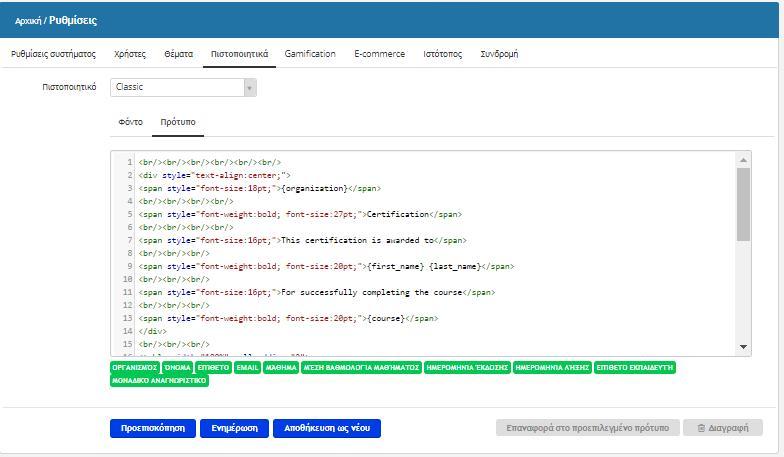Viewport: 784px width, 457px height.
Task: Open Ιστότοπος tab
Action: (442, 54)
